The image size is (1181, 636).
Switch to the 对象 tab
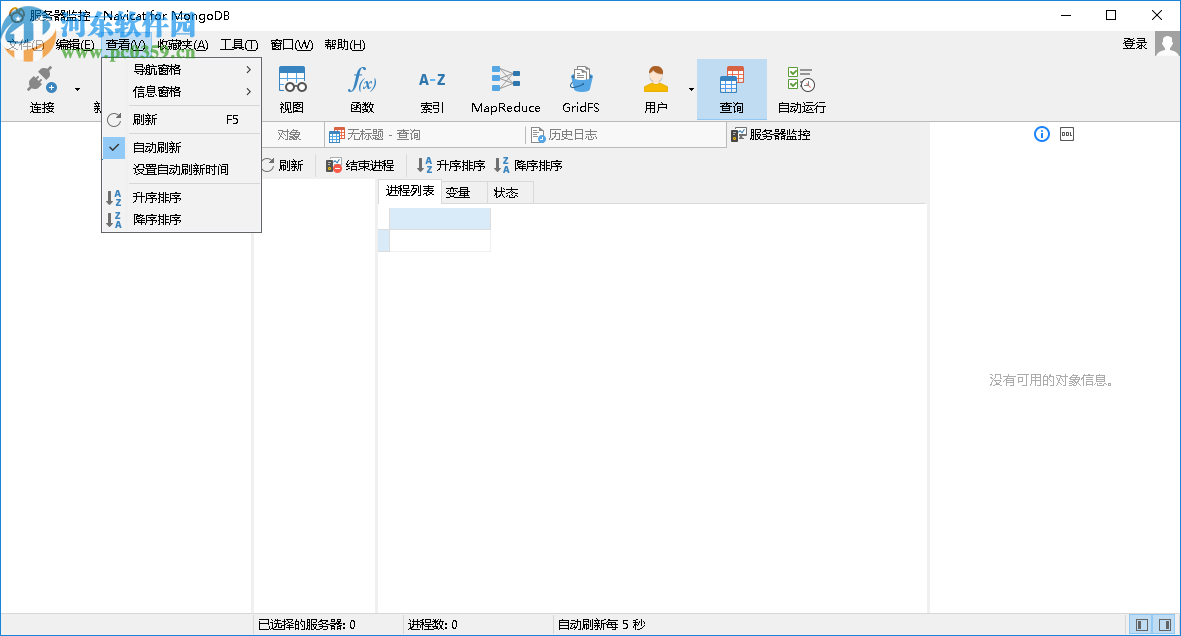[x=289, y=135]
